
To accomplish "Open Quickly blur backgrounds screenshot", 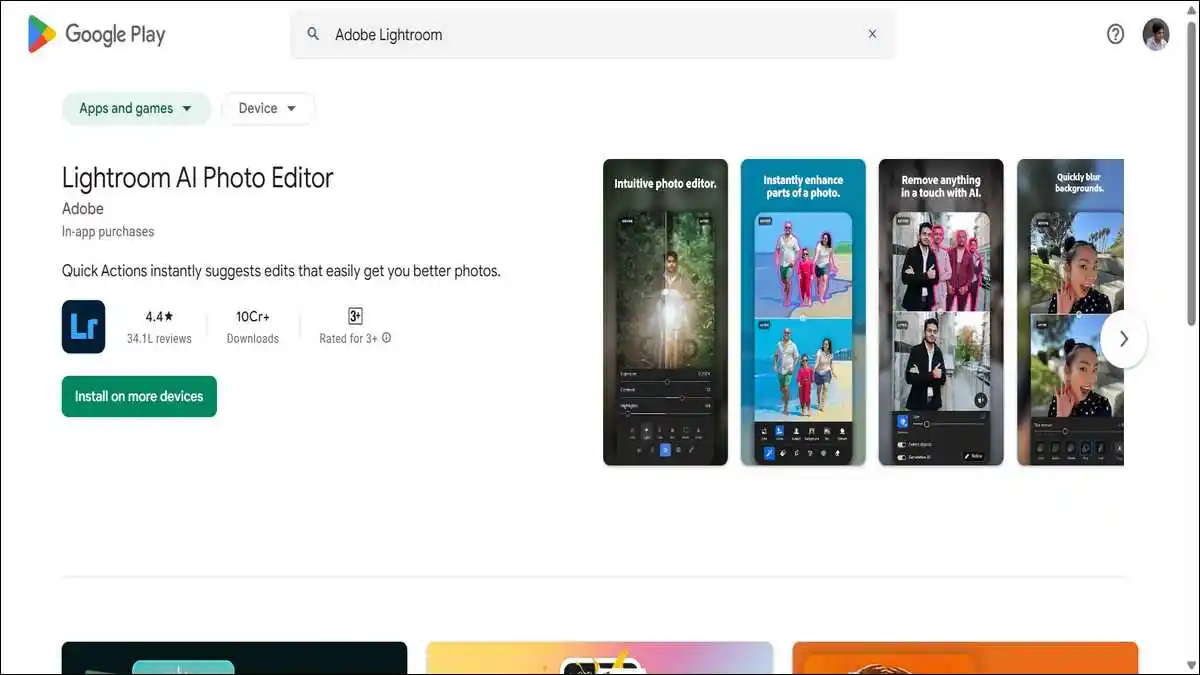I will [x=1070, y=312].
